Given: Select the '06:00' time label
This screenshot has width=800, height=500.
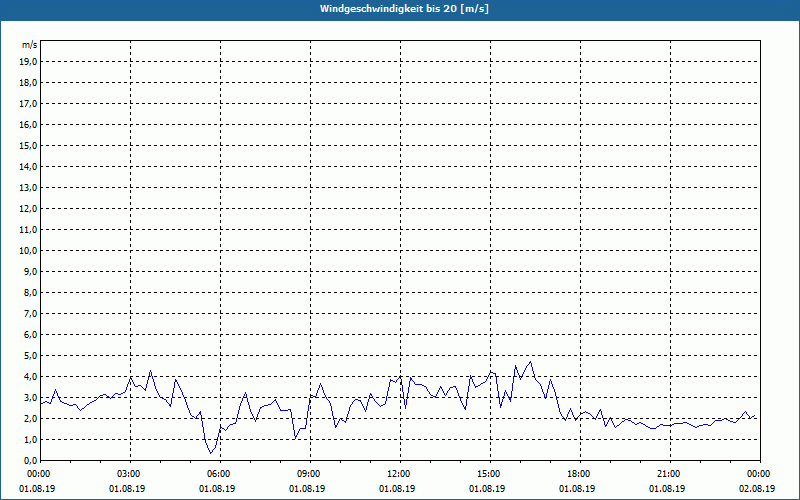Looking at the screenshot, I should (220, 474).
